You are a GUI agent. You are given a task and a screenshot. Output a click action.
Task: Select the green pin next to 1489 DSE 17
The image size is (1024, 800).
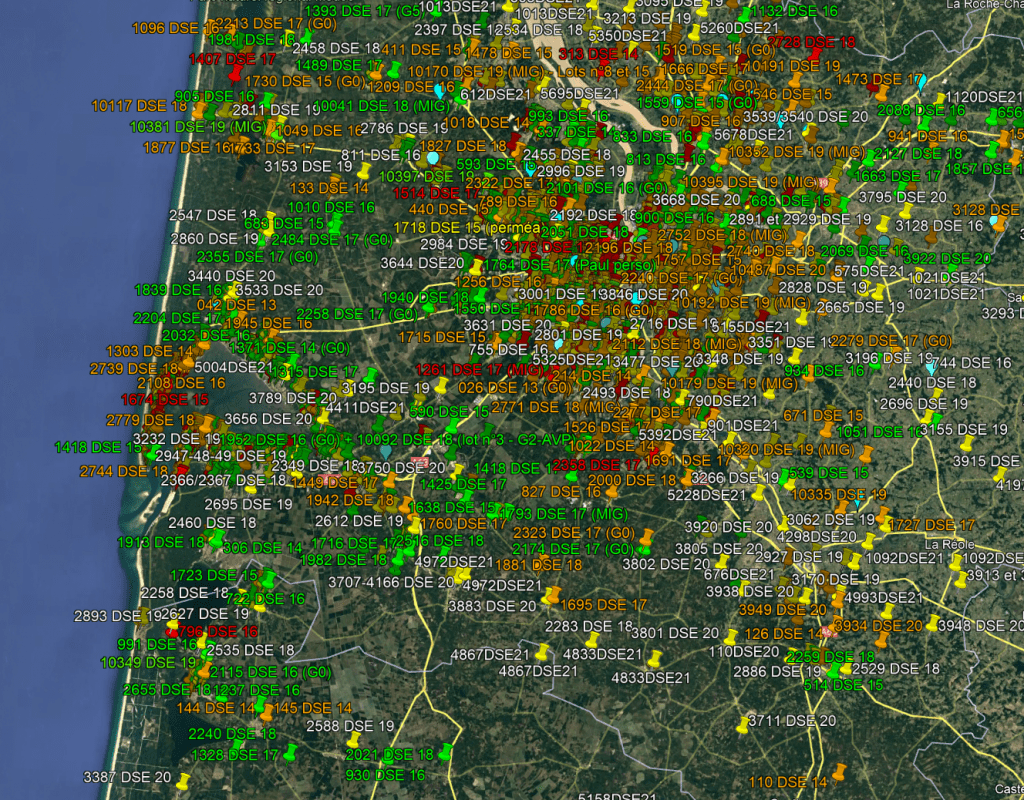[x=394, y=70]
